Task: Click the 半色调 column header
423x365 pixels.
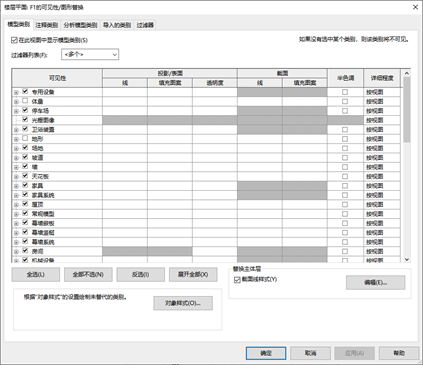Action: (x=345, y=78)
